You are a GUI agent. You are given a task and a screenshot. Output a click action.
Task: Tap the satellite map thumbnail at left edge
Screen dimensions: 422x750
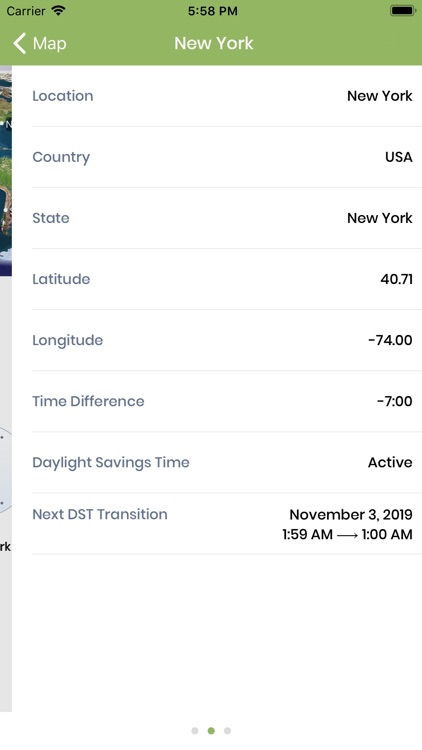coord(6,171)
